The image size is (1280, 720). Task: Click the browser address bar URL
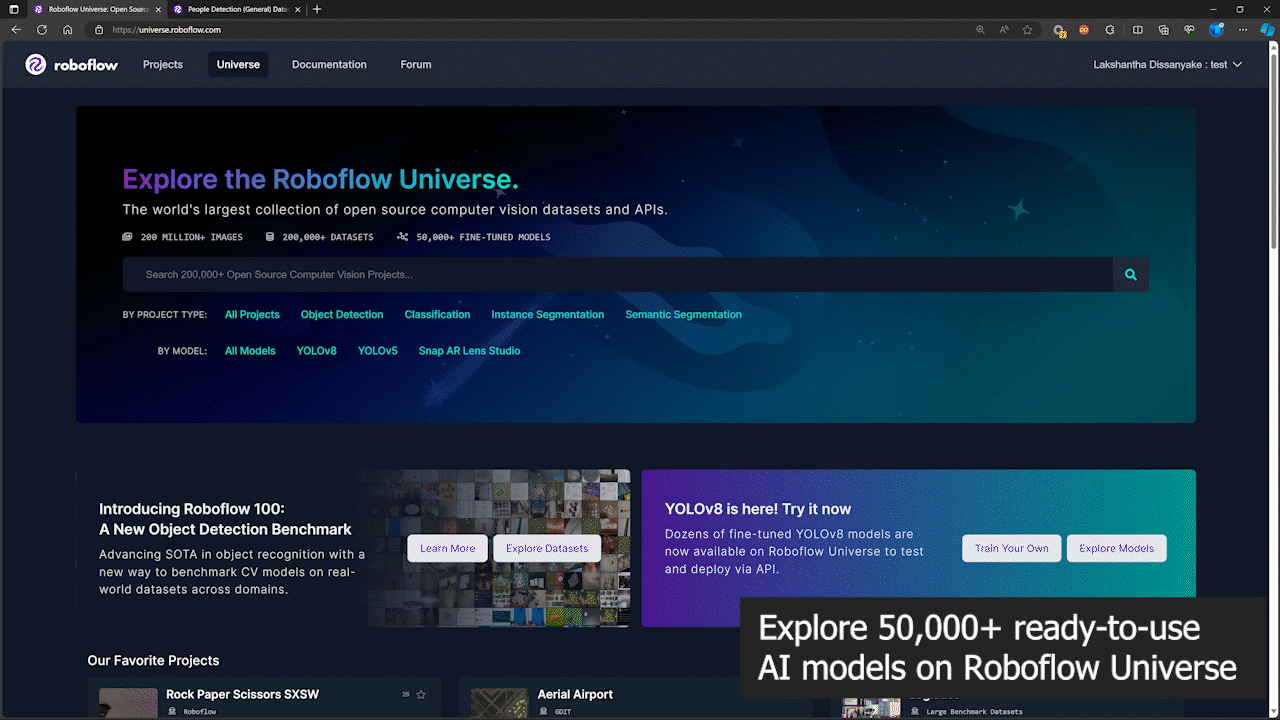(x=167, y=30)
